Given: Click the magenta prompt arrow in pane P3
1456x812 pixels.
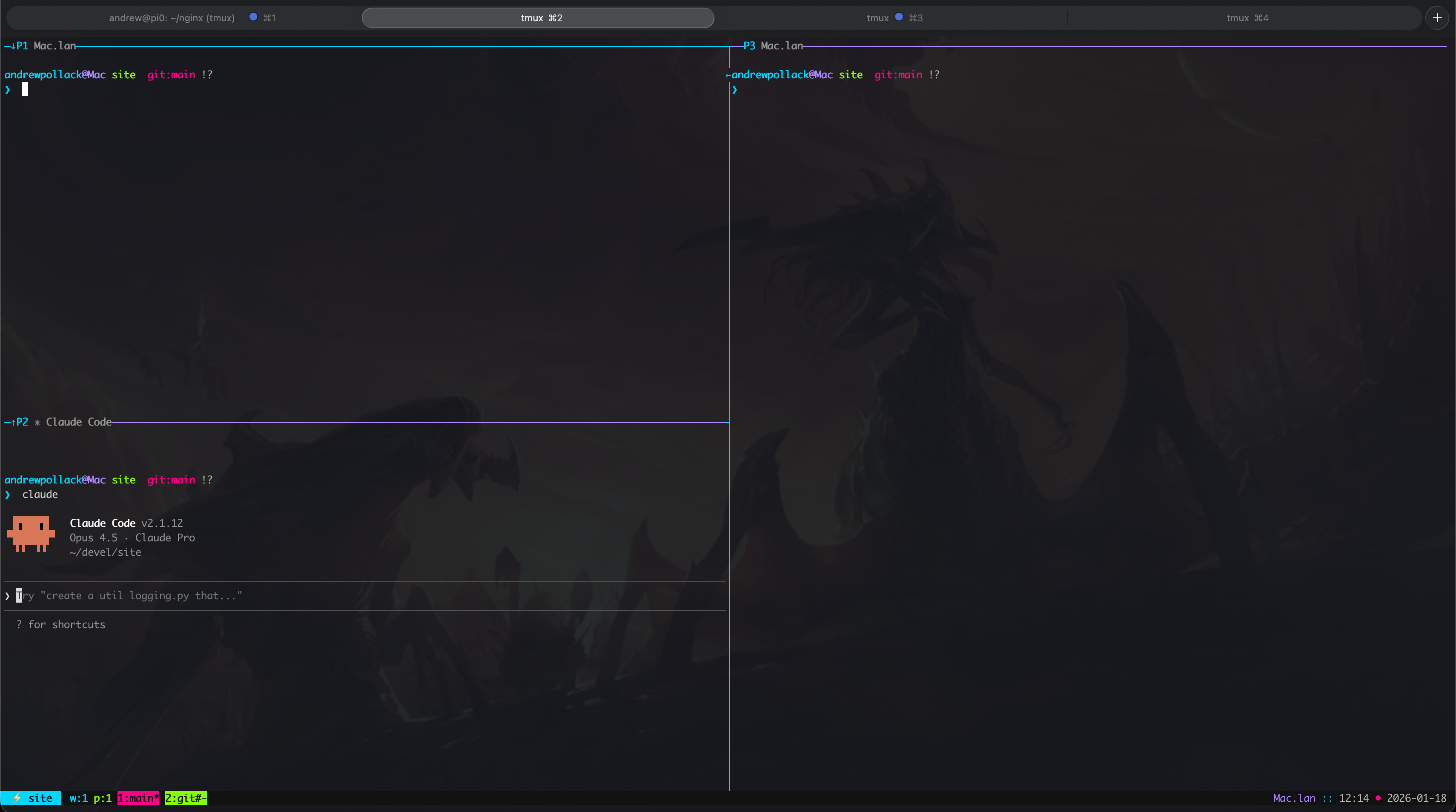Looking at the screenshot, I should click(735, 89).
